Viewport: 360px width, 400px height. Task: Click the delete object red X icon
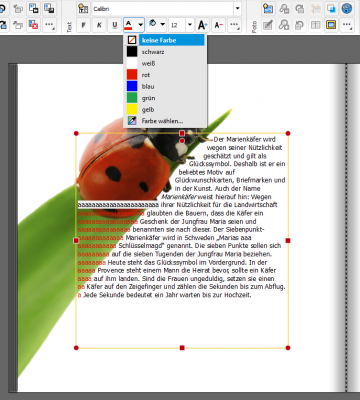33,25
